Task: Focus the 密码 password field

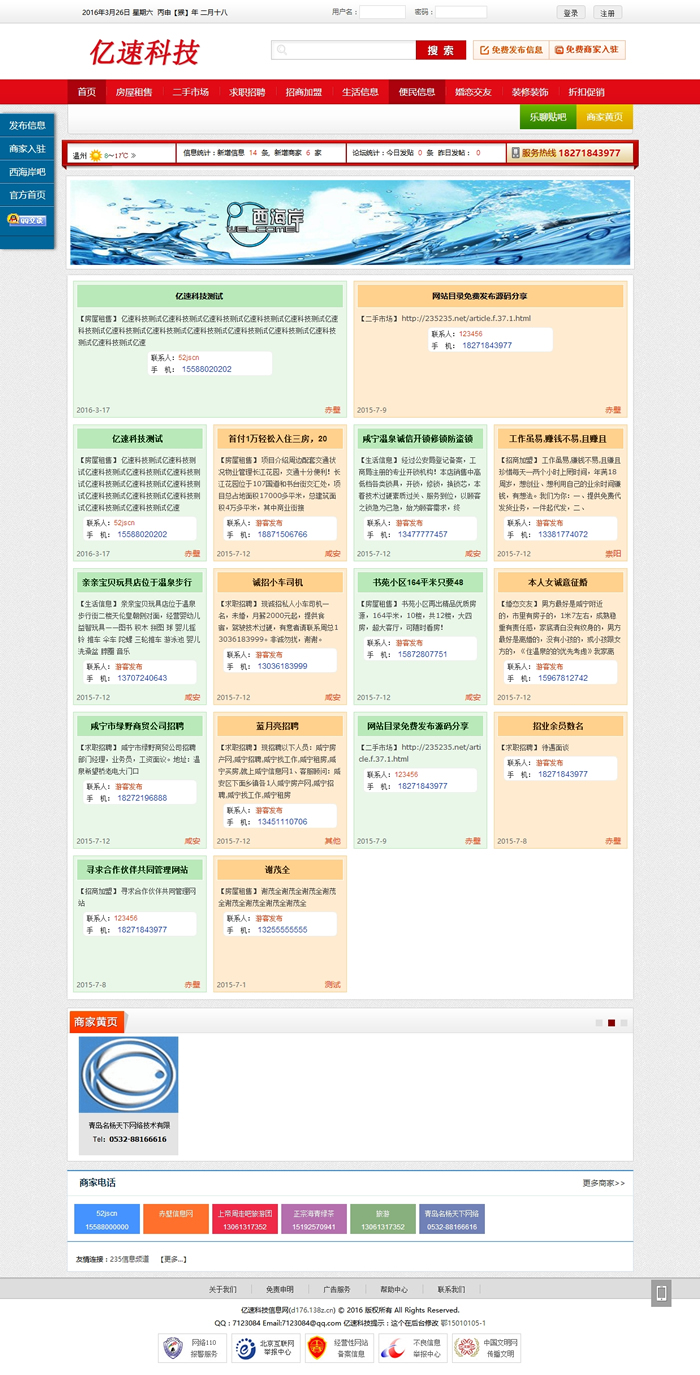Action: click(461, 13)
